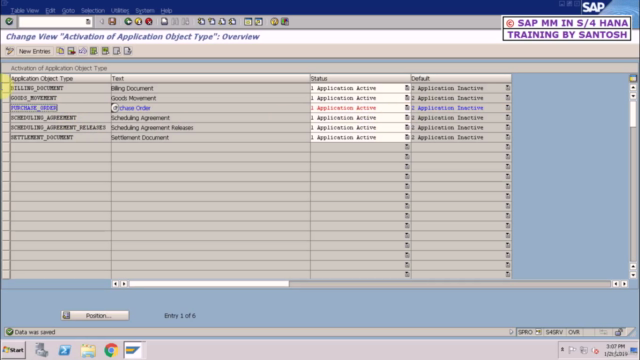Open PowerShell from the taskbar
The image size is (640, 360).
click(x=65, y=350)
